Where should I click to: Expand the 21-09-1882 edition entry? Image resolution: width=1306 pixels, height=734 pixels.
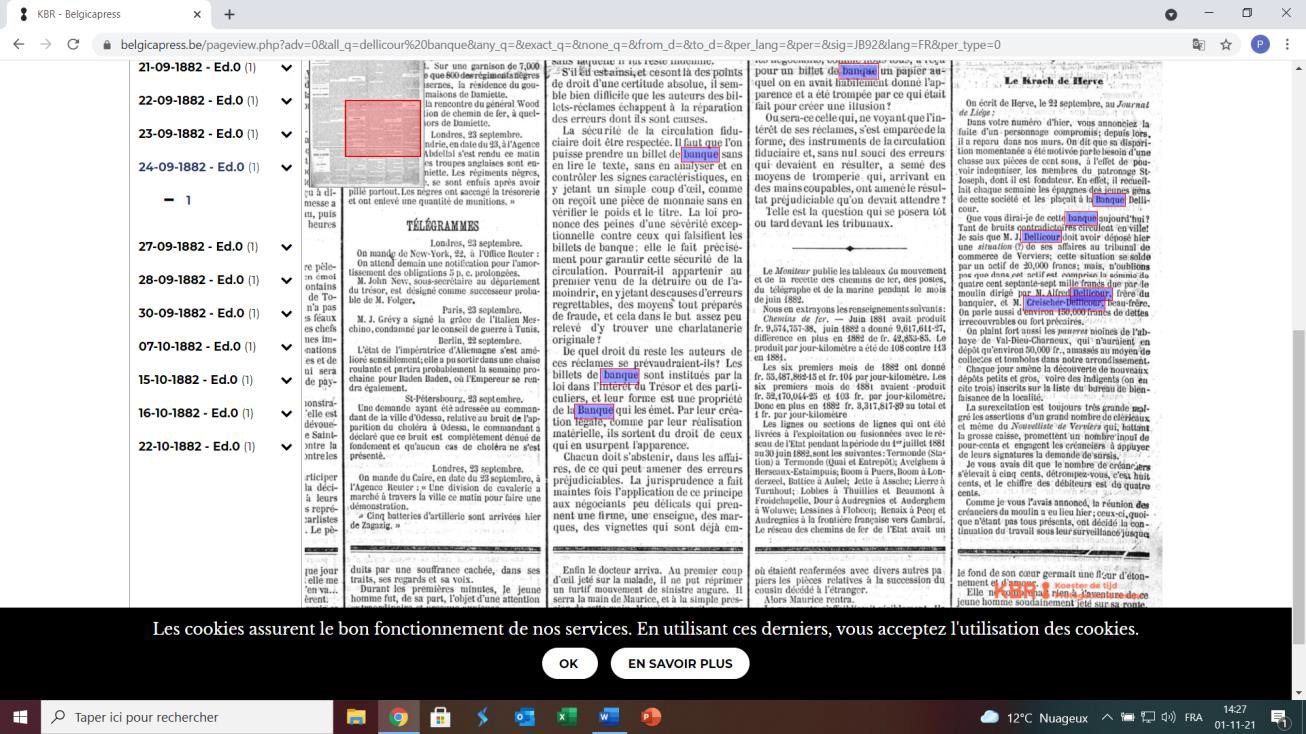pos(286,68)
